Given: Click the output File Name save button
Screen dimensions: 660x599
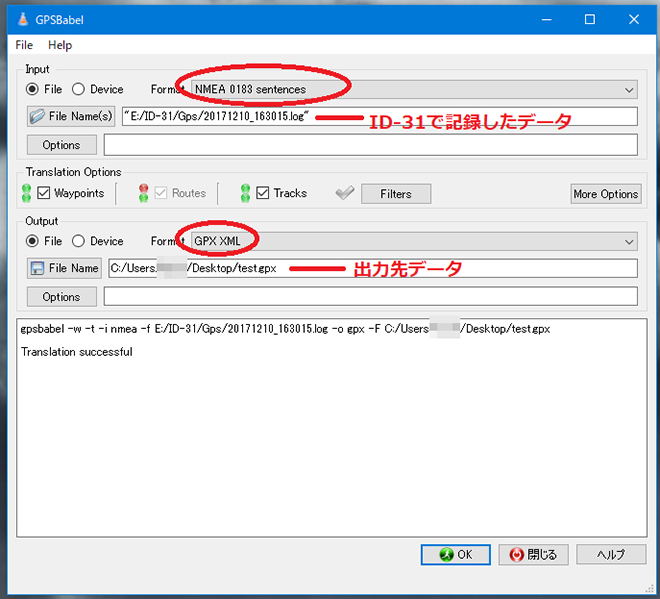Looking at the screenshot, I should pyautogui.click(x=64, y=268).
